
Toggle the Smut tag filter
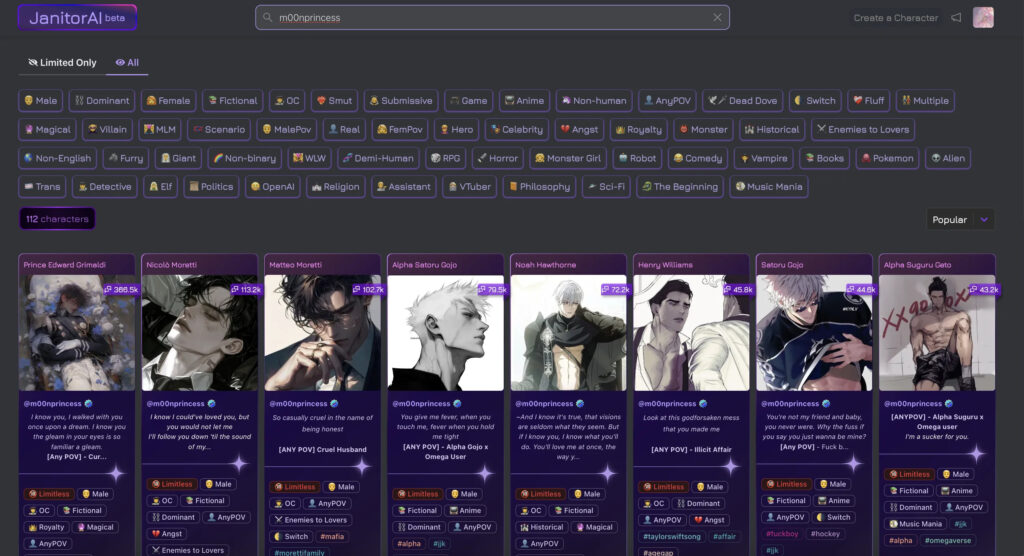[334, 101]
